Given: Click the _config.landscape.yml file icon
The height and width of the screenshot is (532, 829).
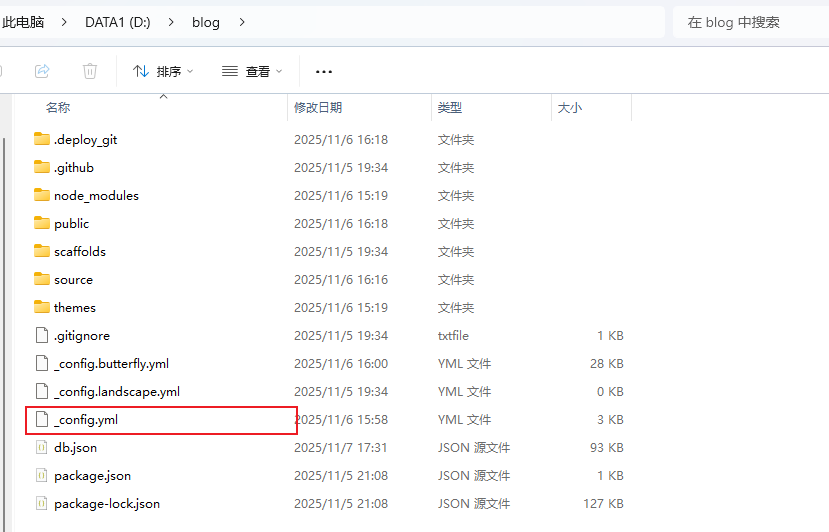Looking at the screenshot, I should [42, 391].
